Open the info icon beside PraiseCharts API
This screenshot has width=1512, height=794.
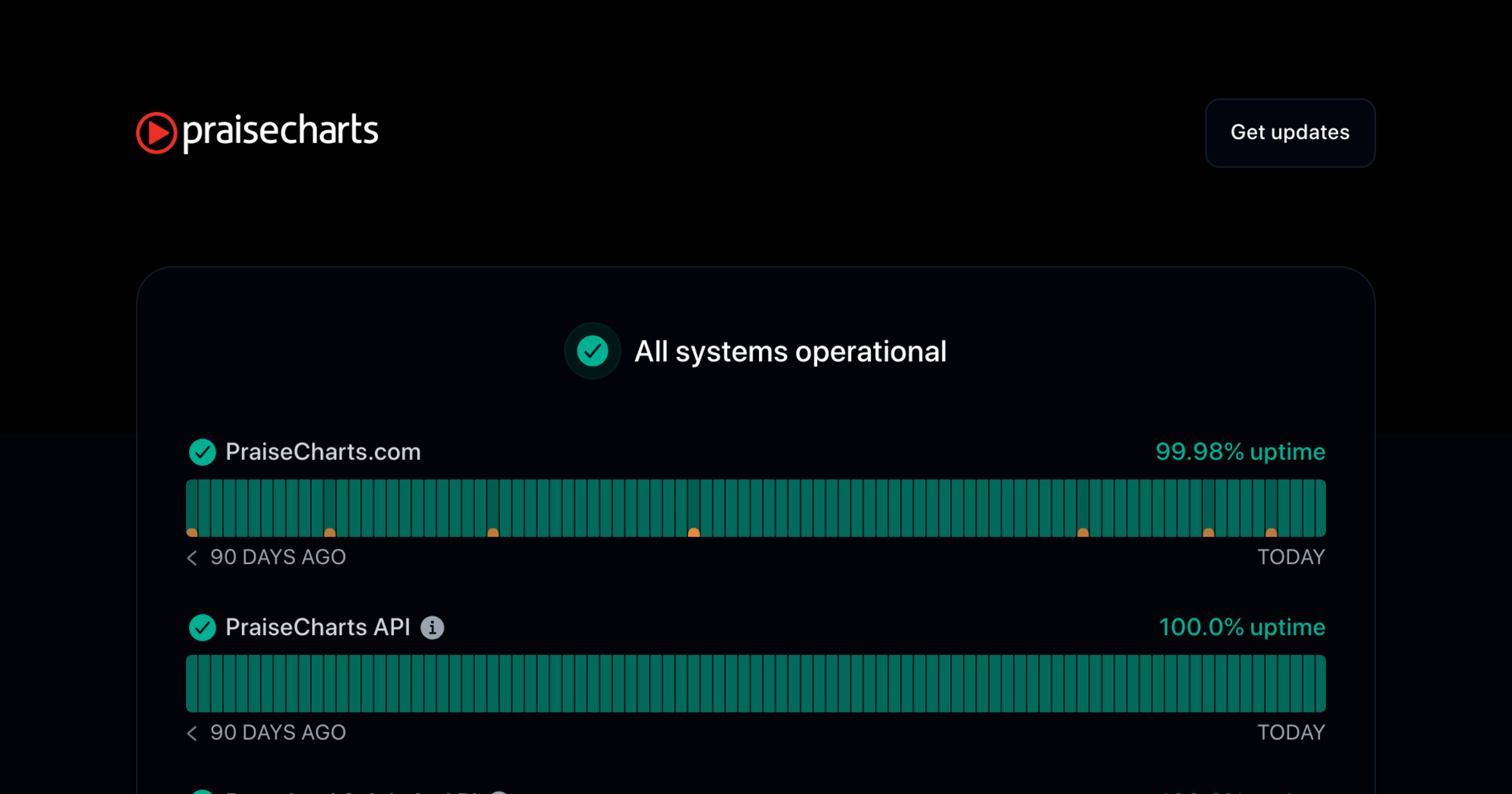432,628
